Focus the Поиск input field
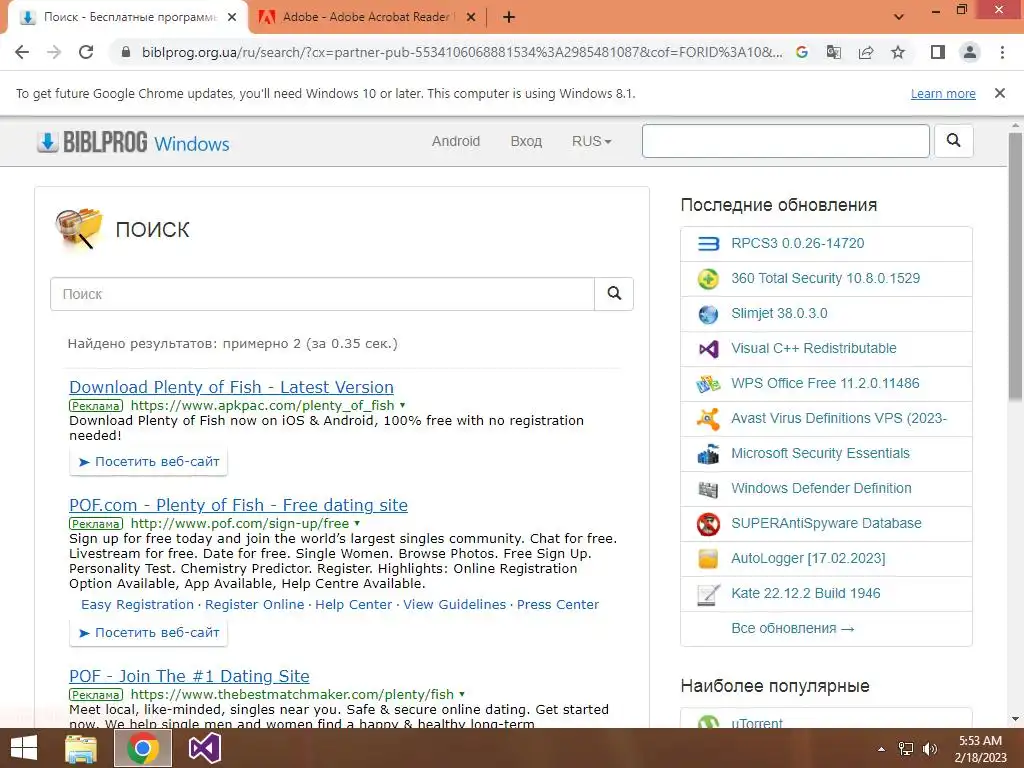This screenshot has width=1024, height=768. (x=323, y=294)
